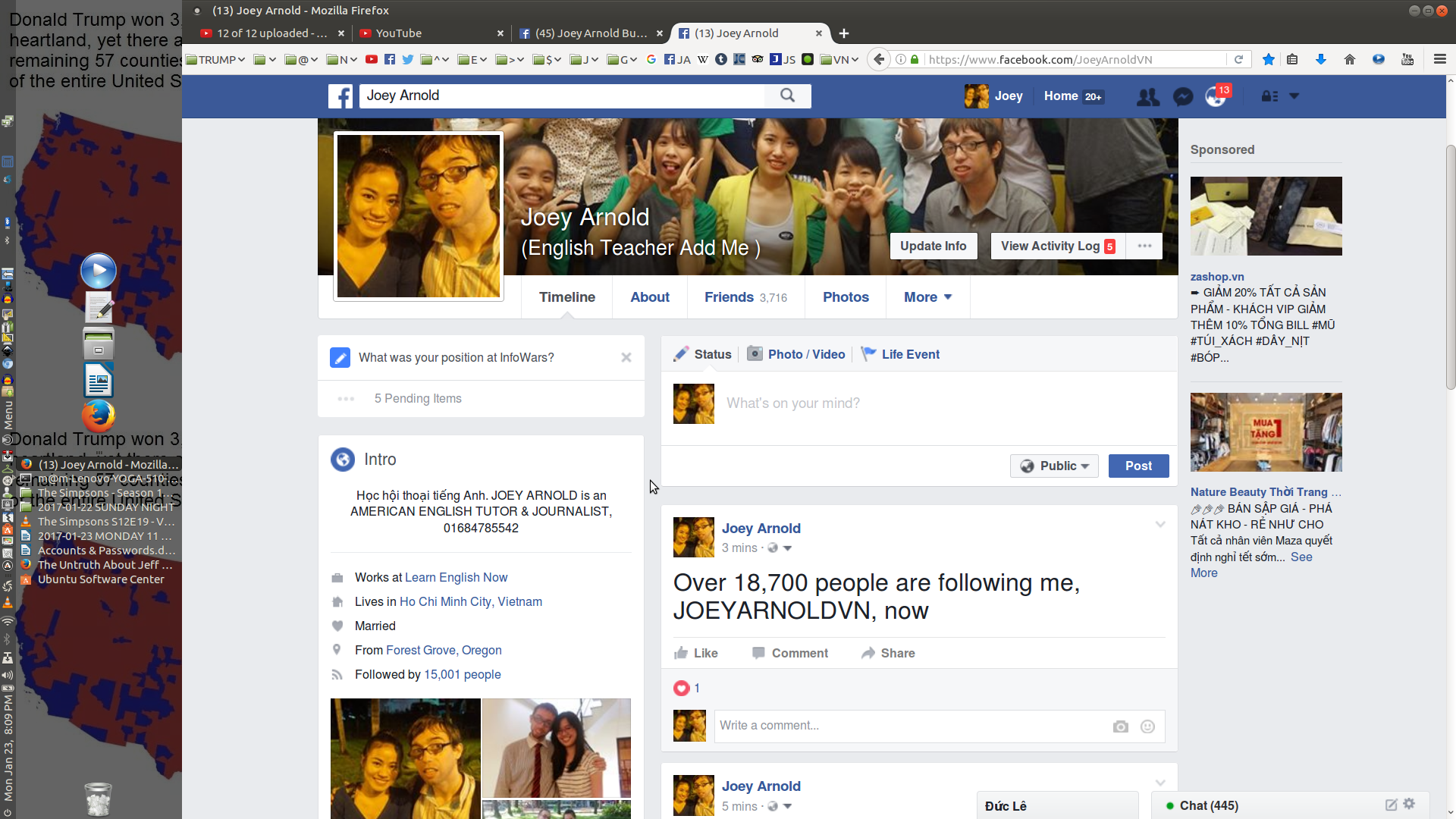Click the search magnifier icon
This screenshot has width=1456, height=819.
(787, 96)
